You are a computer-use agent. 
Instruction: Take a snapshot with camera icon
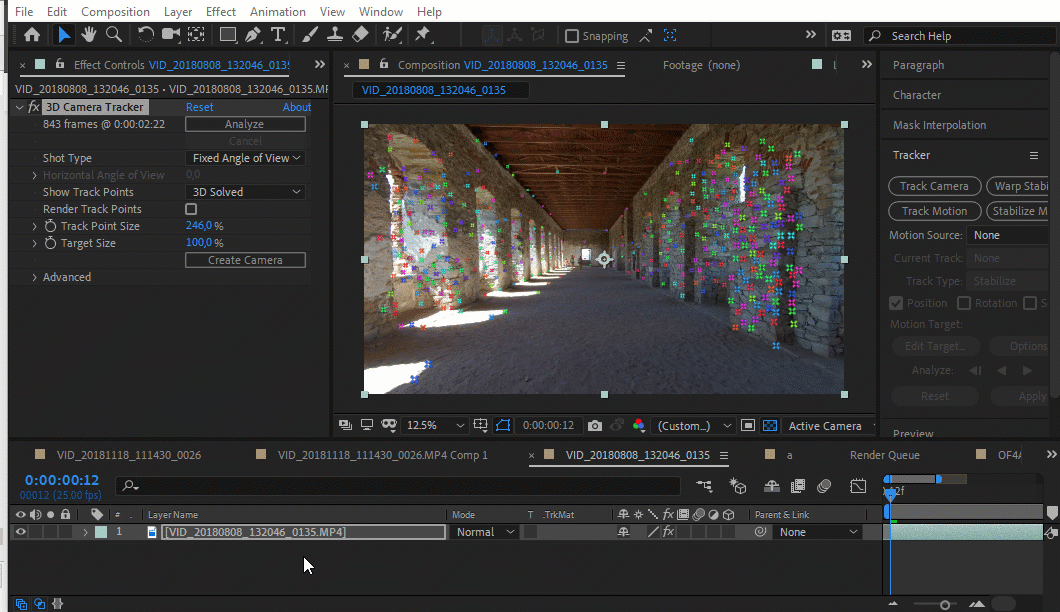pyautogui.click(x=595, y=426)
